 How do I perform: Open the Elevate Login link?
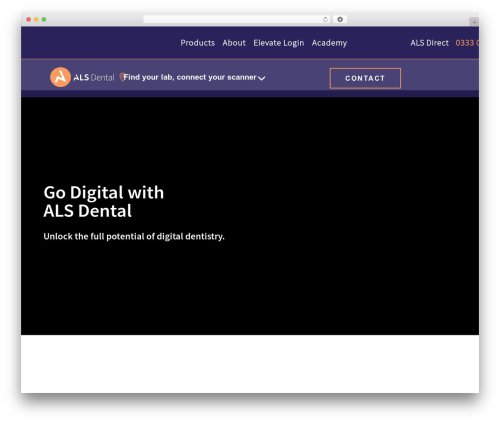pos(279,43)
